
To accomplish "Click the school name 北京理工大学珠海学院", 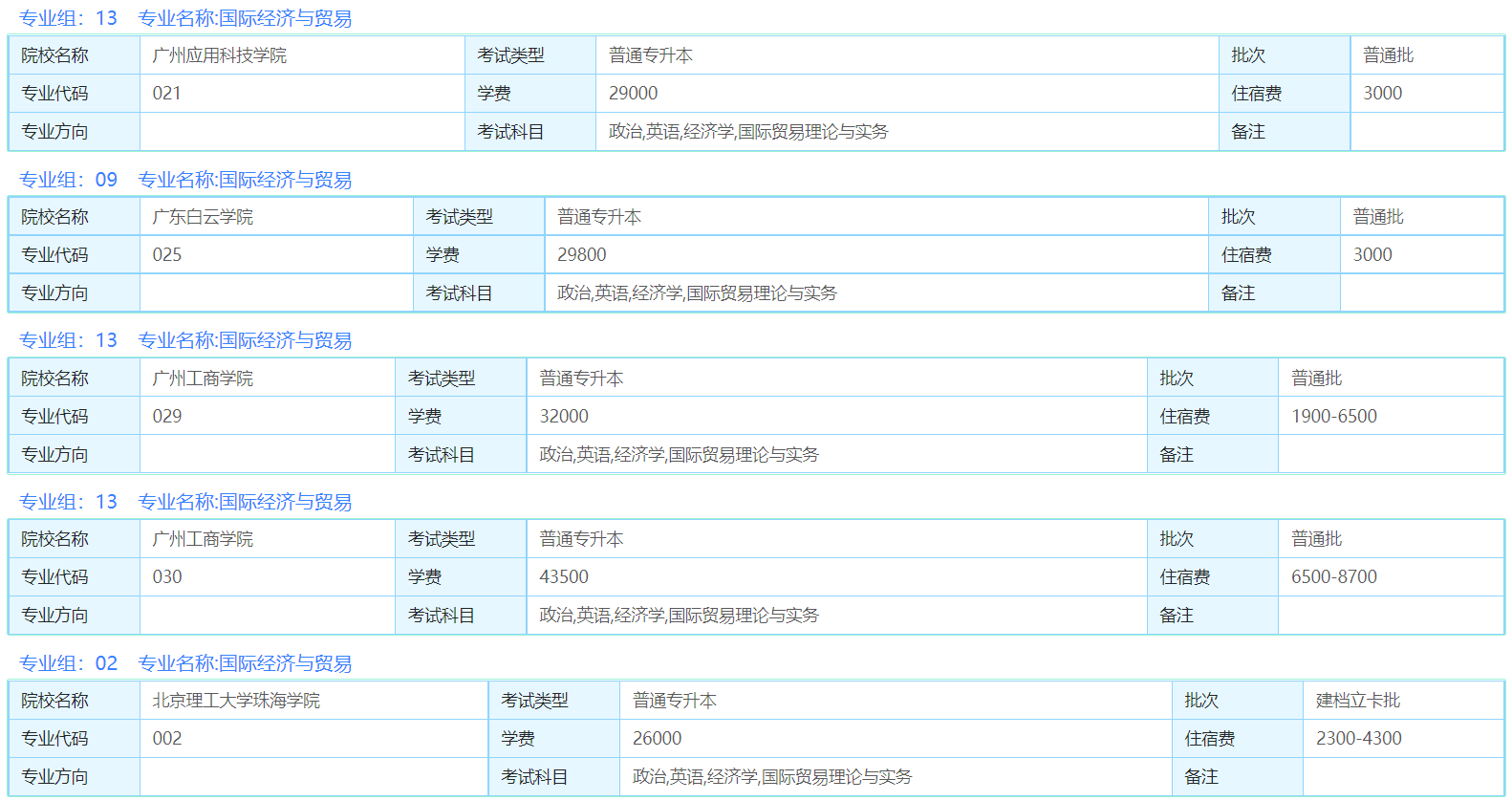I will [236, 701].
